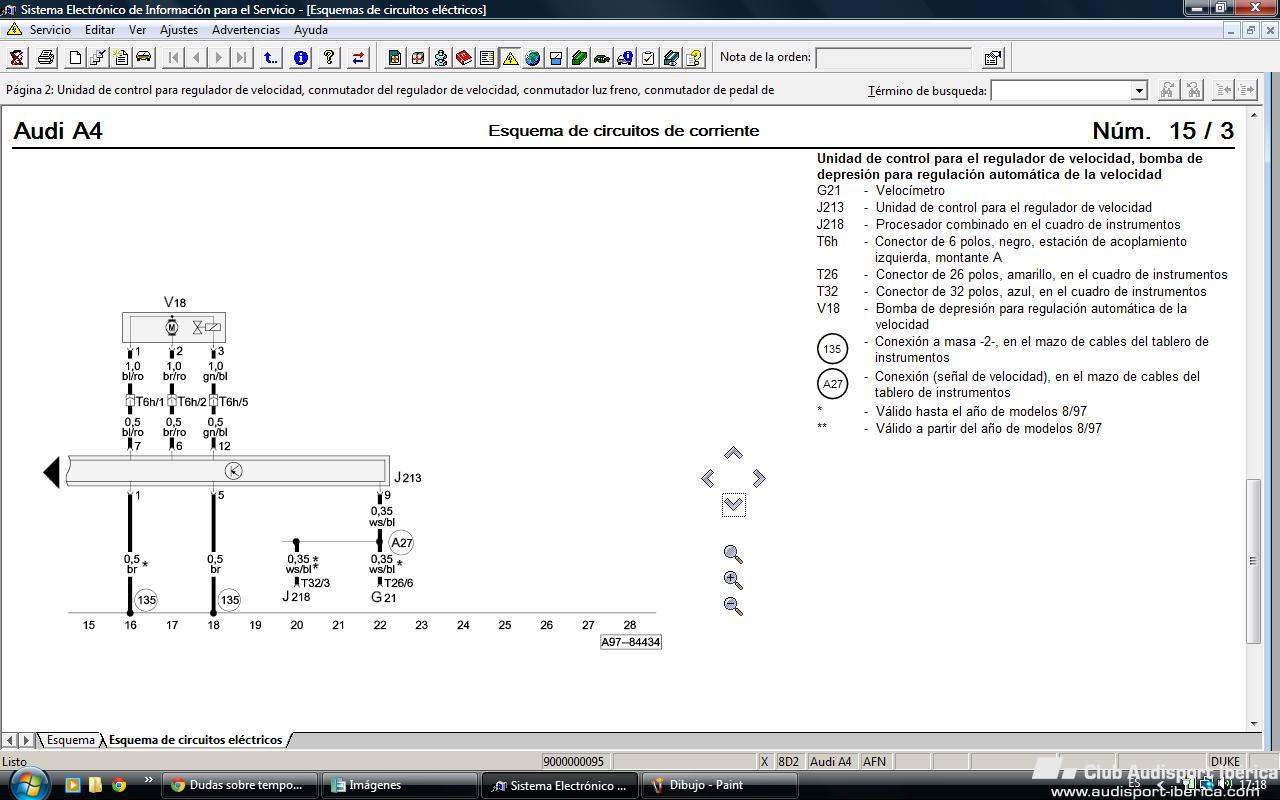
Task: Jump to the first page
Action: point(173,58)
